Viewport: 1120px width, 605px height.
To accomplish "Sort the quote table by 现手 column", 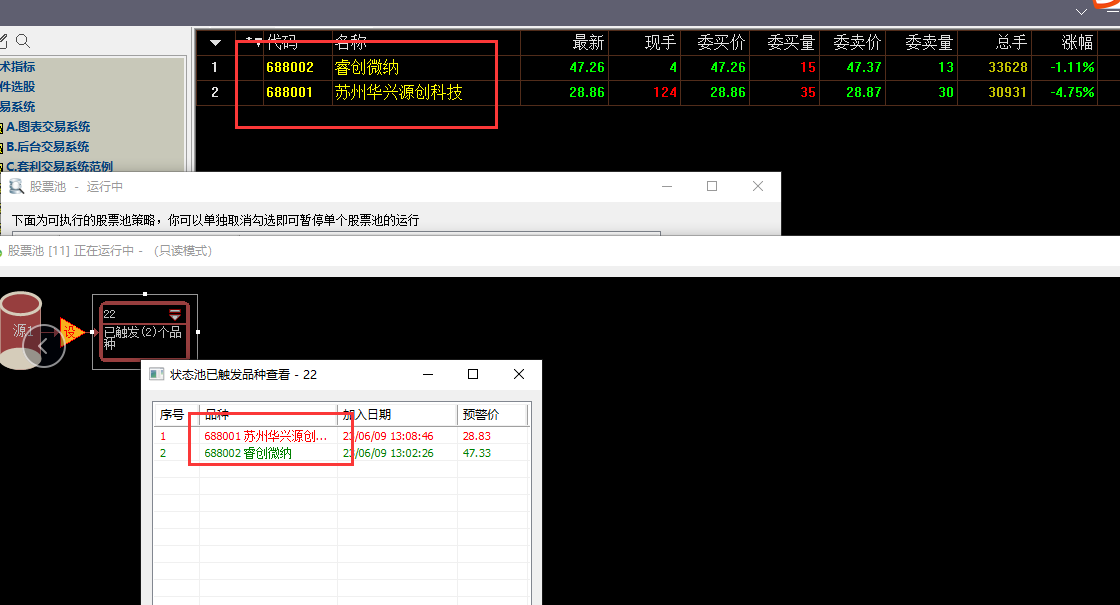I will (x=660, y=43).
